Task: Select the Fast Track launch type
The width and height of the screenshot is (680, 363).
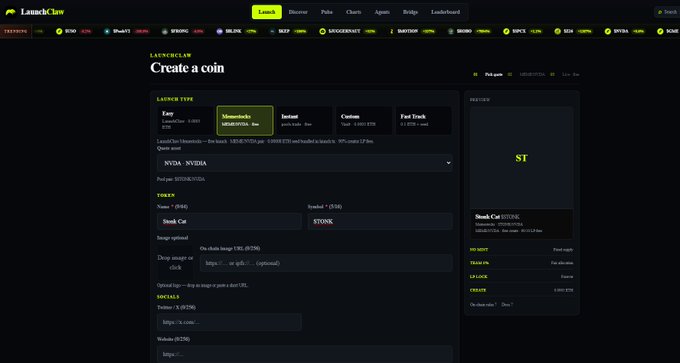Action: pos(423,121)
